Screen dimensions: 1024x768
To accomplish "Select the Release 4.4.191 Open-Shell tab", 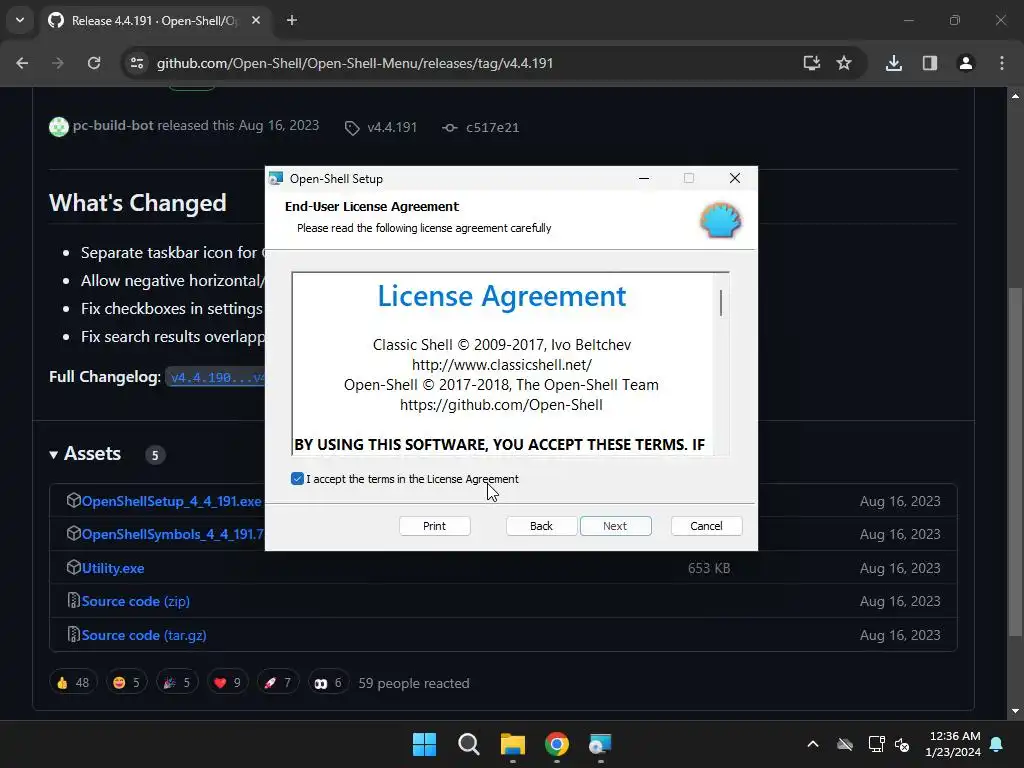I will tap(155, 21).
